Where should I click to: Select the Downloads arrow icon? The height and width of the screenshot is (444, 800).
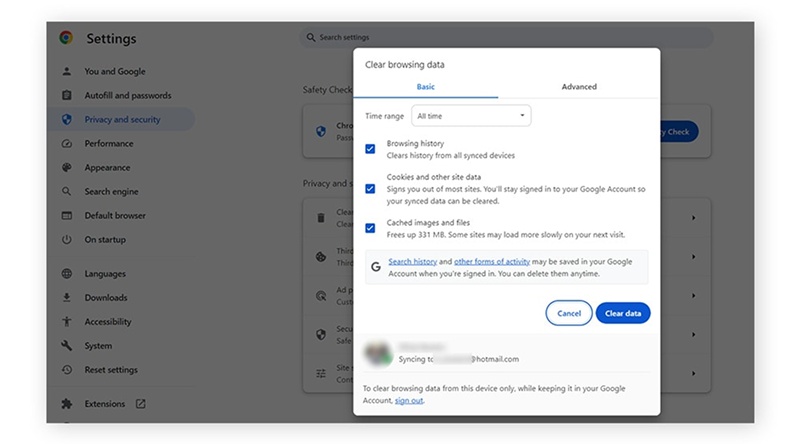(x=67, y=298)
